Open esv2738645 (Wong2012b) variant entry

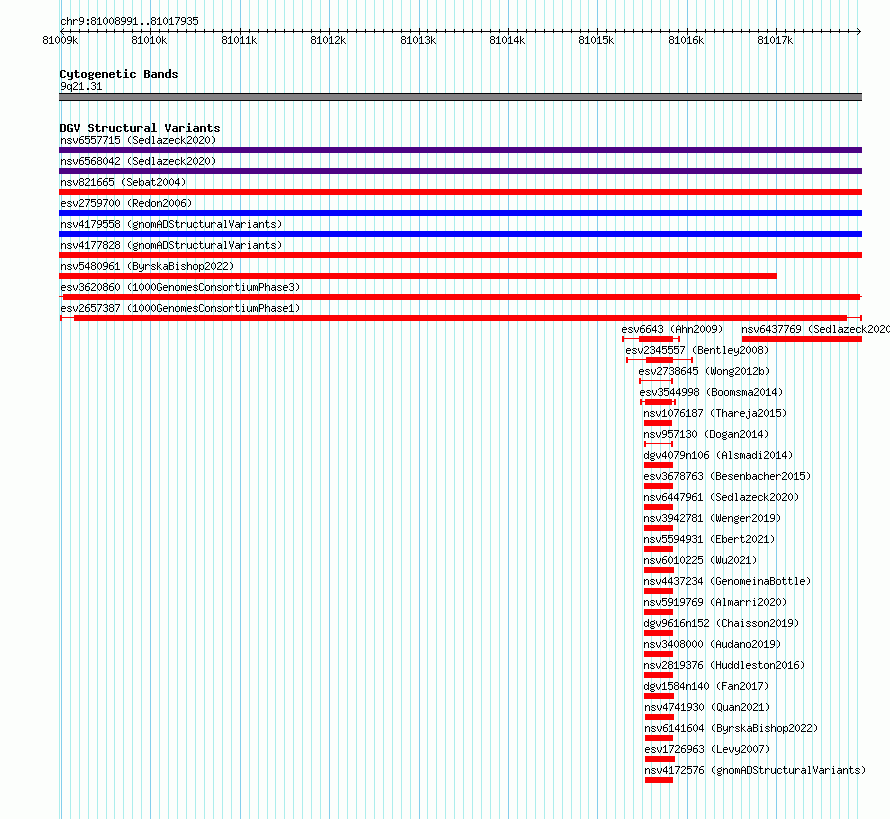(x=704, y=371)
